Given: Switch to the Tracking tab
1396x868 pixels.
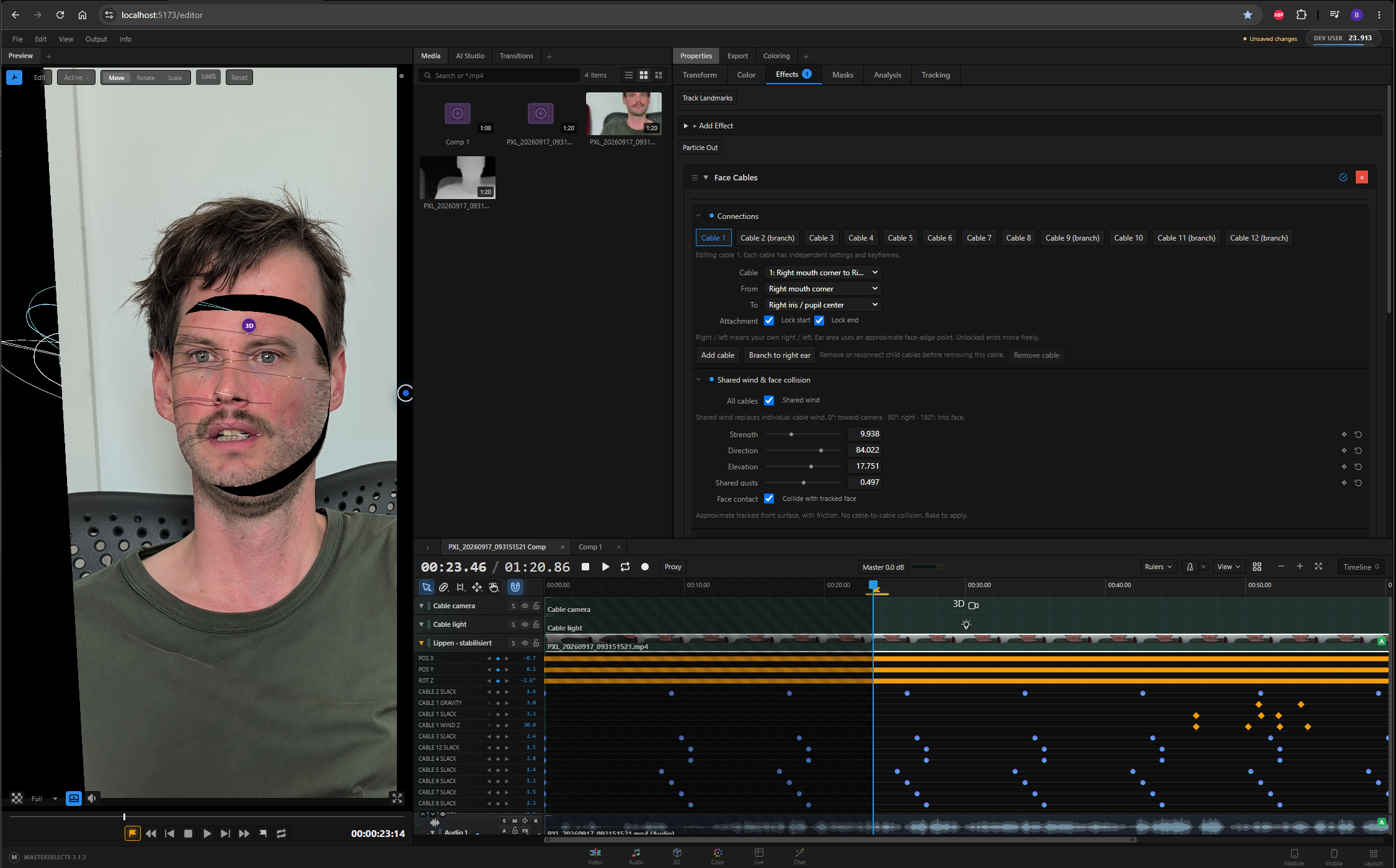Looking at the screenshot, I should 935,75.
